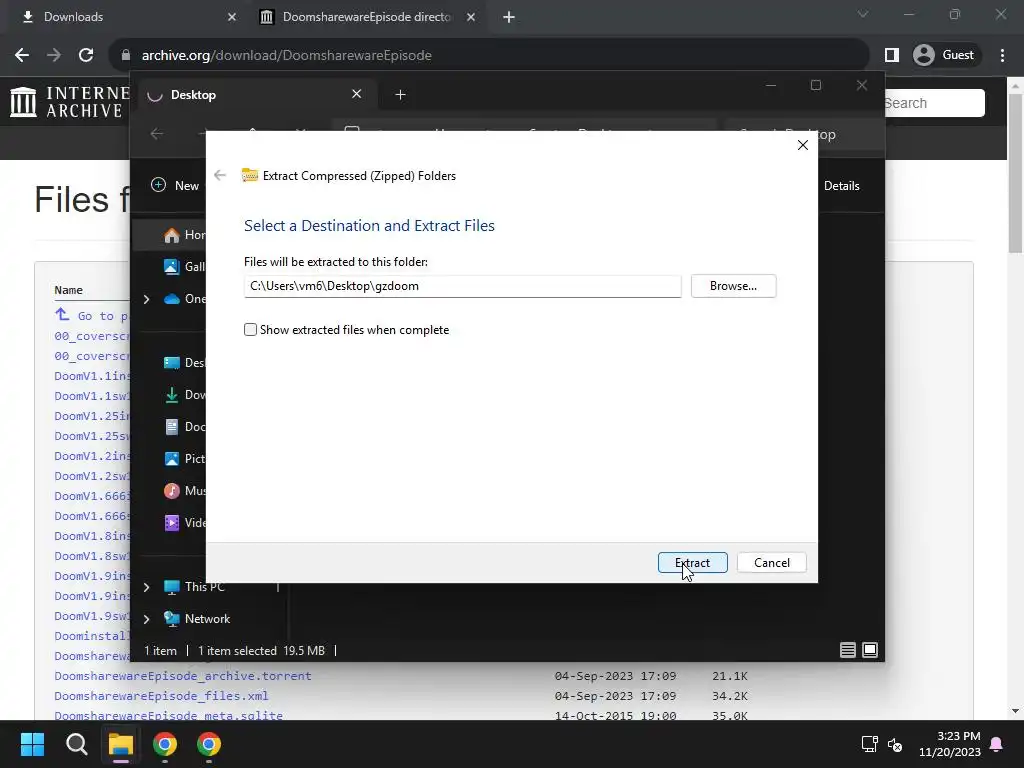Select the DoomsharewareEpisode directory Chrome tab
This screenshot has width=1024, height=768.
click(366, 17)
